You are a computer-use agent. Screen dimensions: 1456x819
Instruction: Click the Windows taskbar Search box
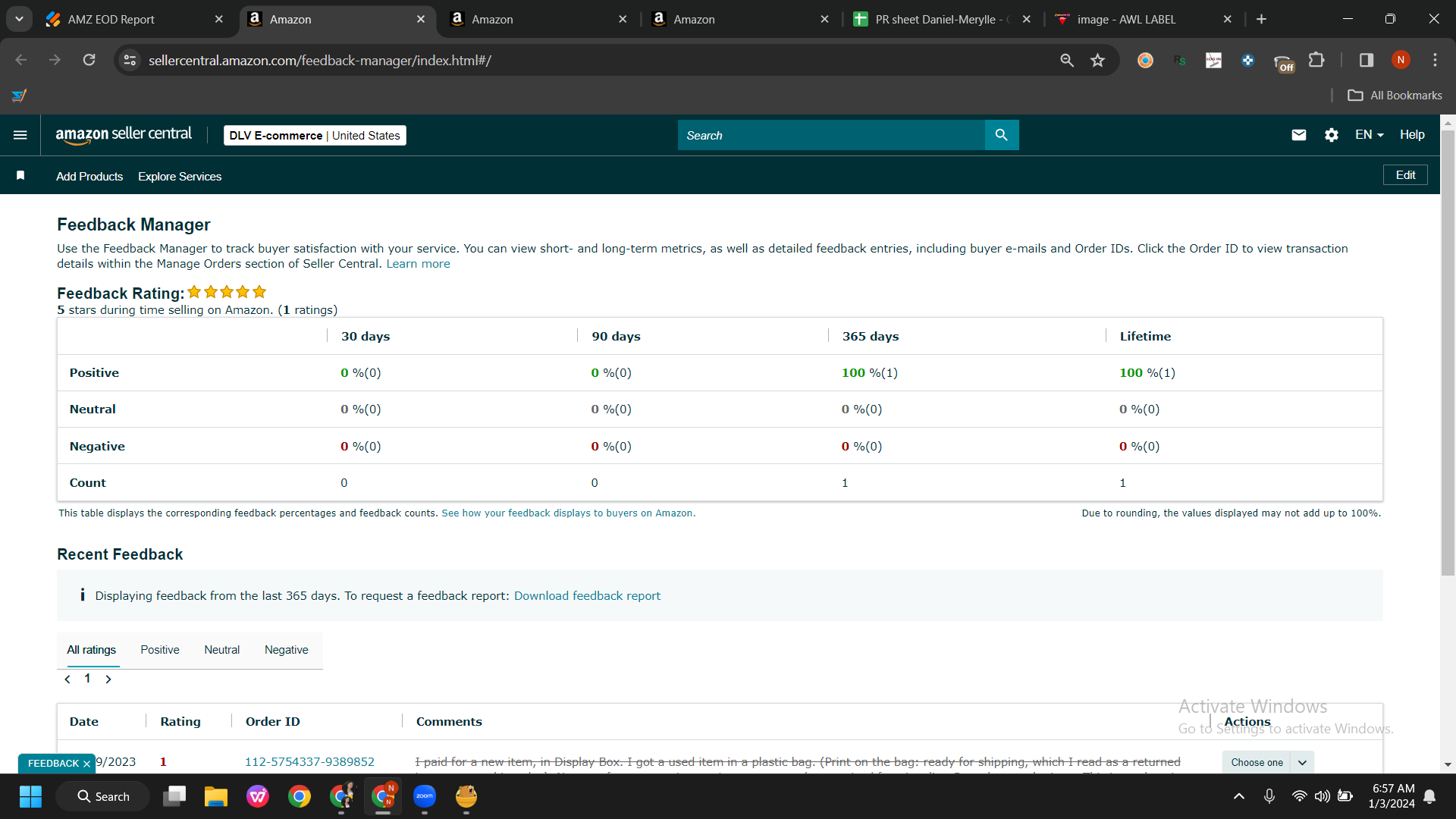tap(102, 796)
